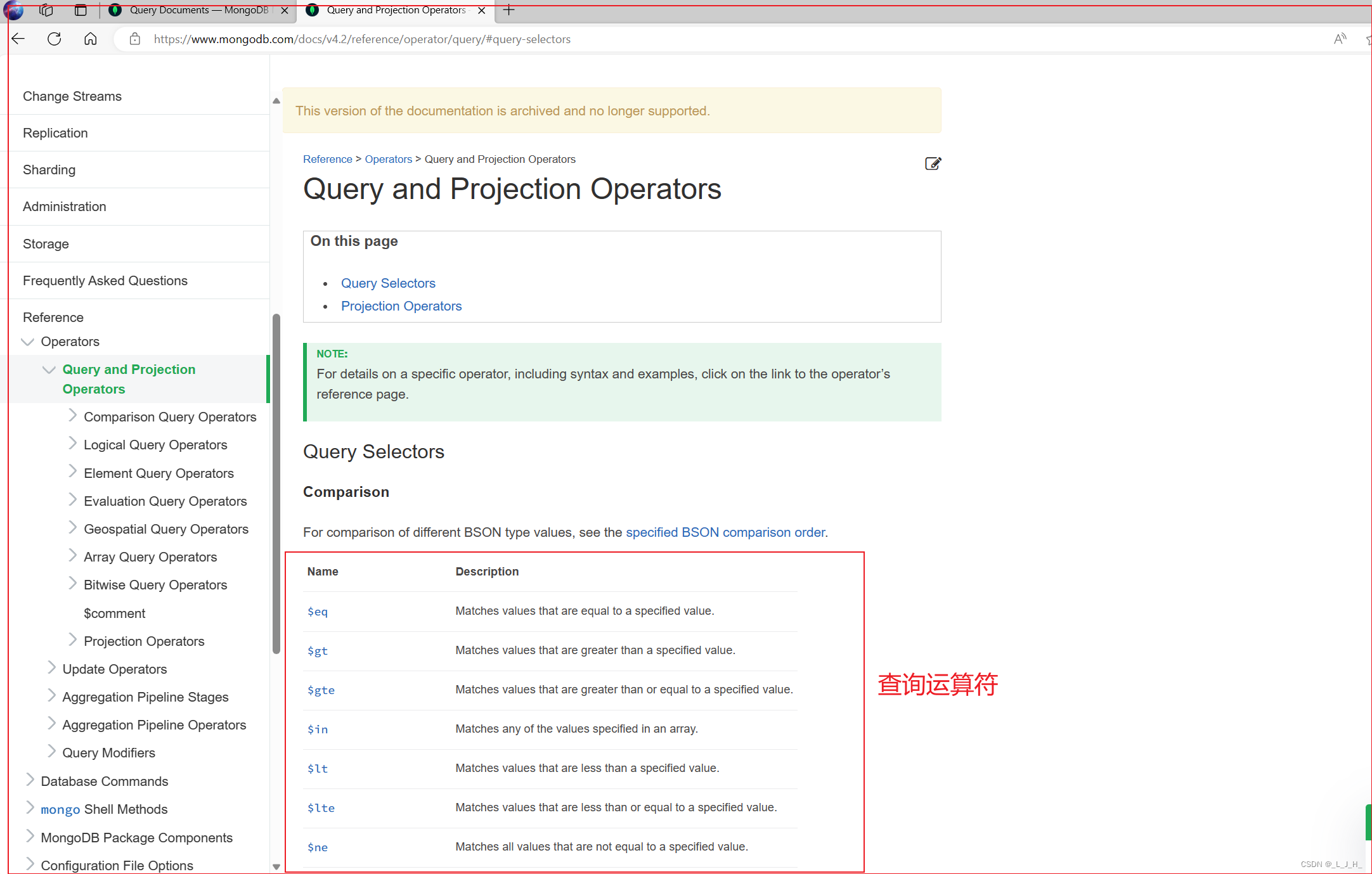1372x874 pixels.
Task: Reload the page with refresh icon
Action: [x=55, y=39]
